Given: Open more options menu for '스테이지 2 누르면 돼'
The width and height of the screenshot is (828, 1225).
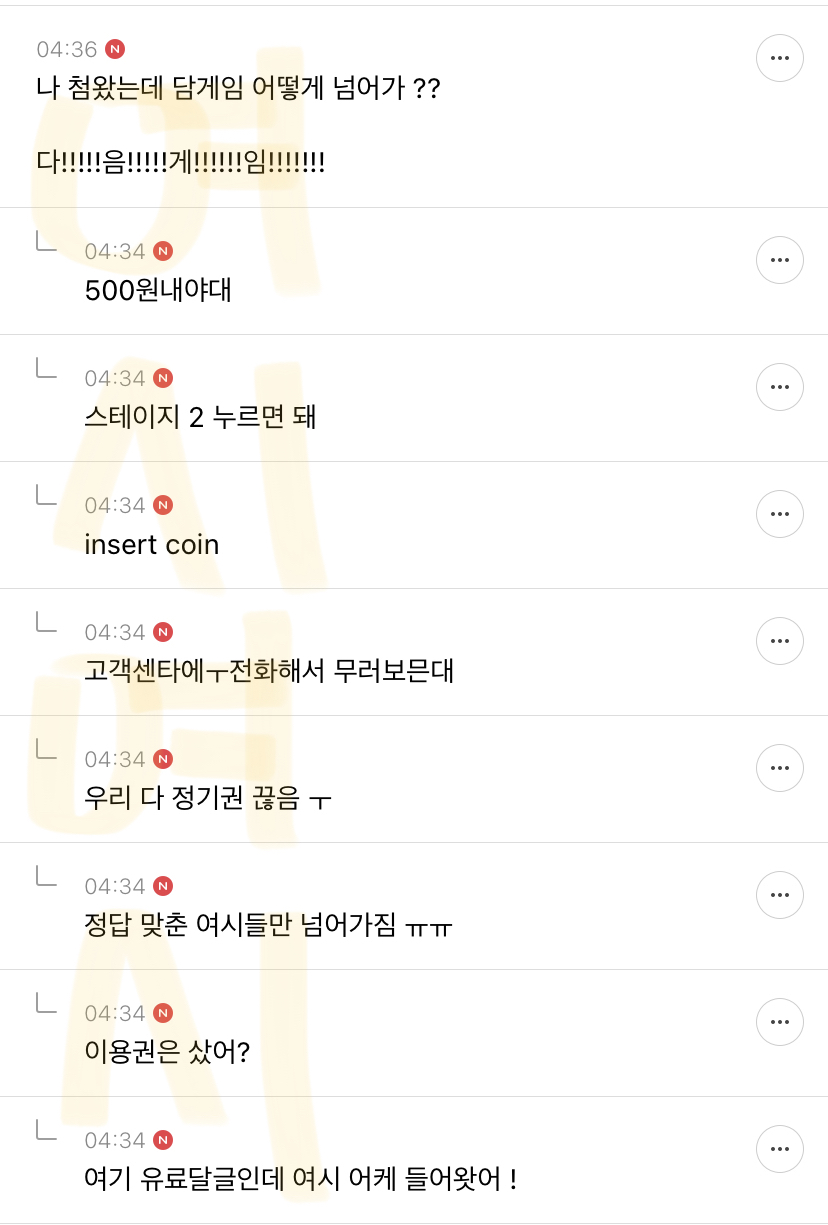Looking at the screenshot, I should (x=779, y=387).
